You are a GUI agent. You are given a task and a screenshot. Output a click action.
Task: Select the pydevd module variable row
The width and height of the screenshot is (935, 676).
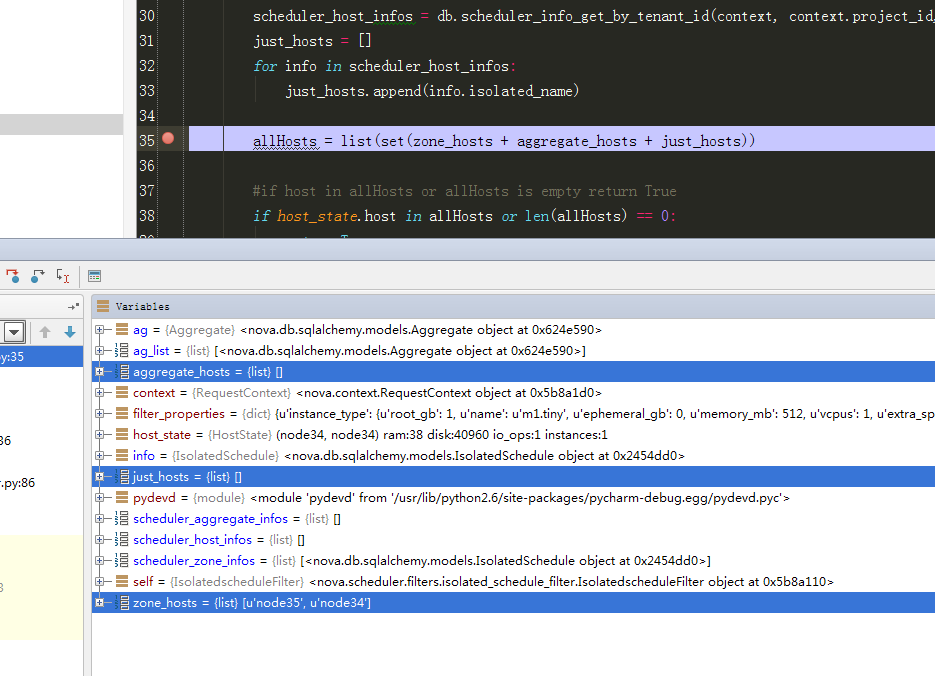coord(513,497)
